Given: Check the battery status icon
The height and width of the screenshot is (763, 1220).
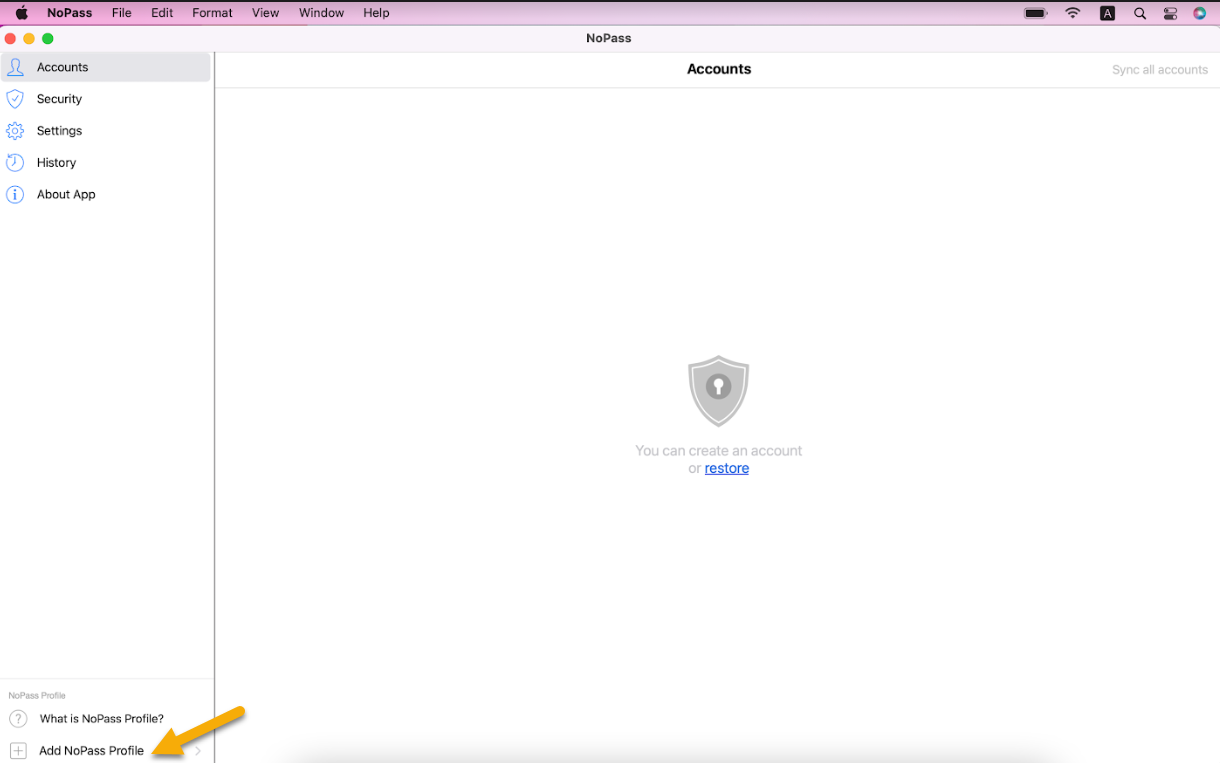Looking at the screenshot, I should click(x=1036, y=13).
